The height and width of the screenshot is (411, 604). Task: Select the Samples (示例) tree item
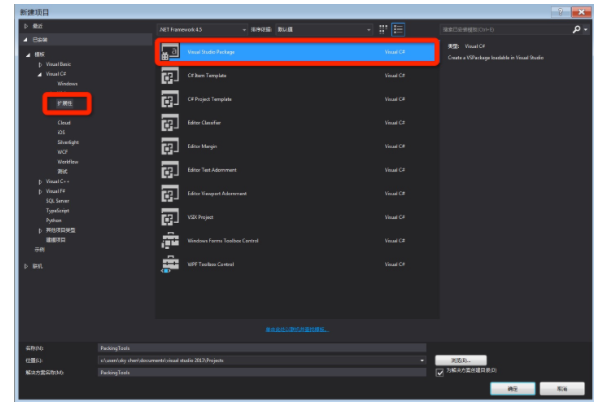click(40, 250)
